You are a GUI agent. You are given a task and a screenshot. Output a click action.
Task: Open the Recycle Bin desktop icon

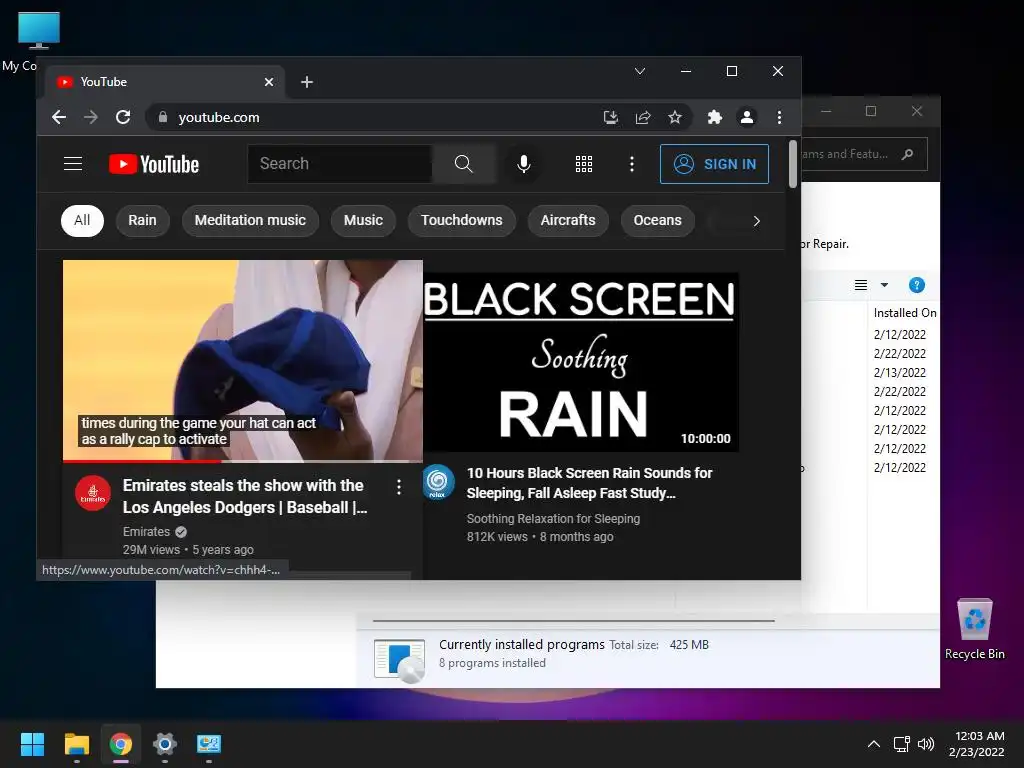point(974,629)
